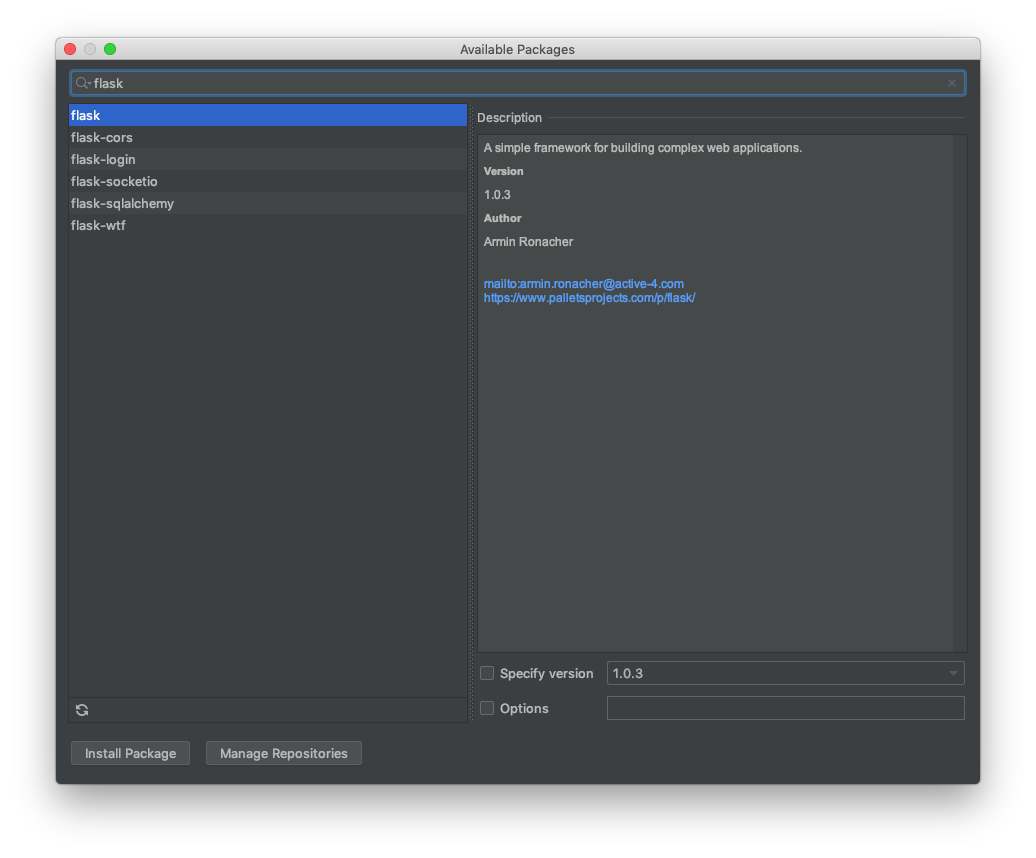Reload the package list
This screenshot has height=858, width=1036.
point(82,710)
